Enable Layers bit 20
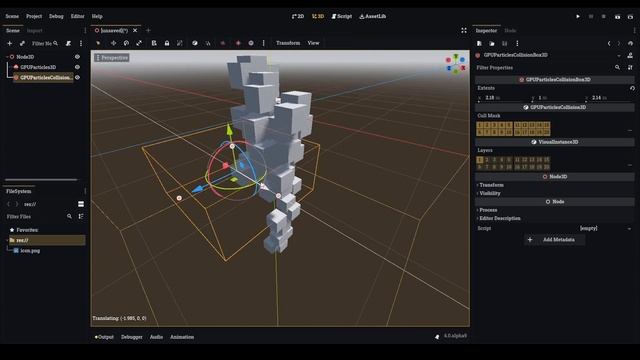The height and width of the screenshot is (360, 640). point(547,167)
